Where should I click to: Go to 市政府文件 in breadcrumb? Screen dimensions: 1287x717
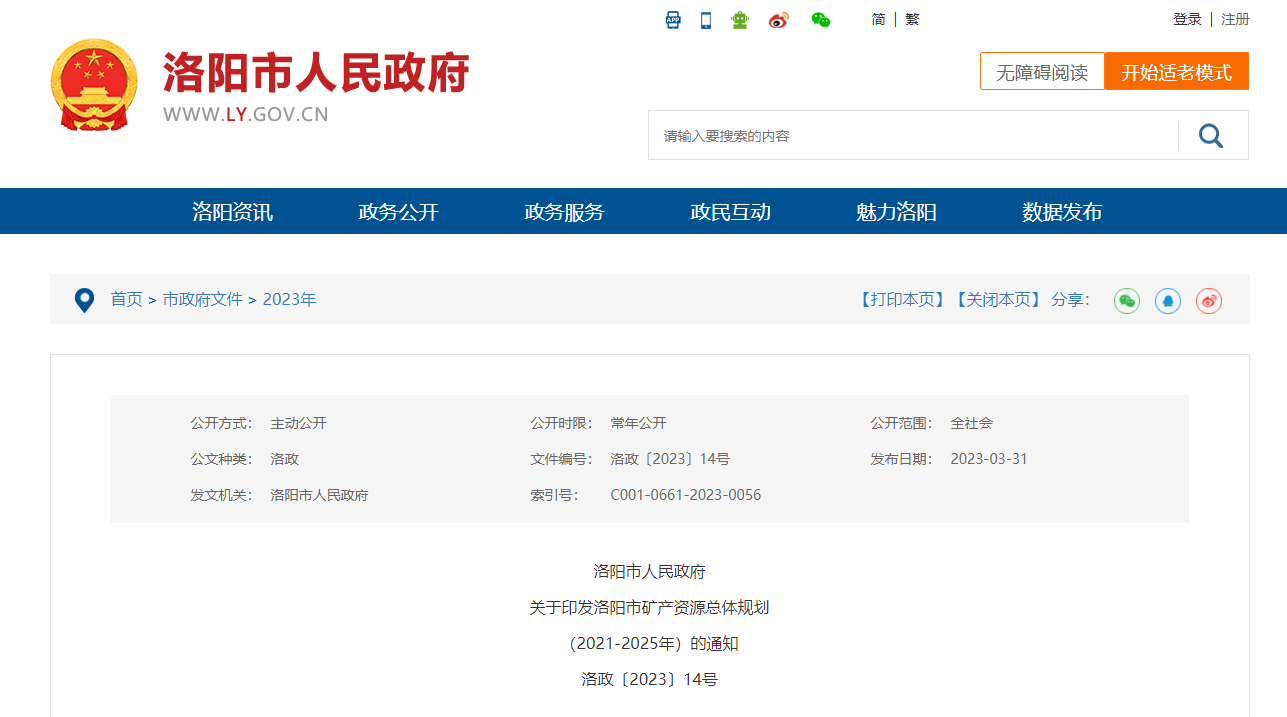coord(203,299)
